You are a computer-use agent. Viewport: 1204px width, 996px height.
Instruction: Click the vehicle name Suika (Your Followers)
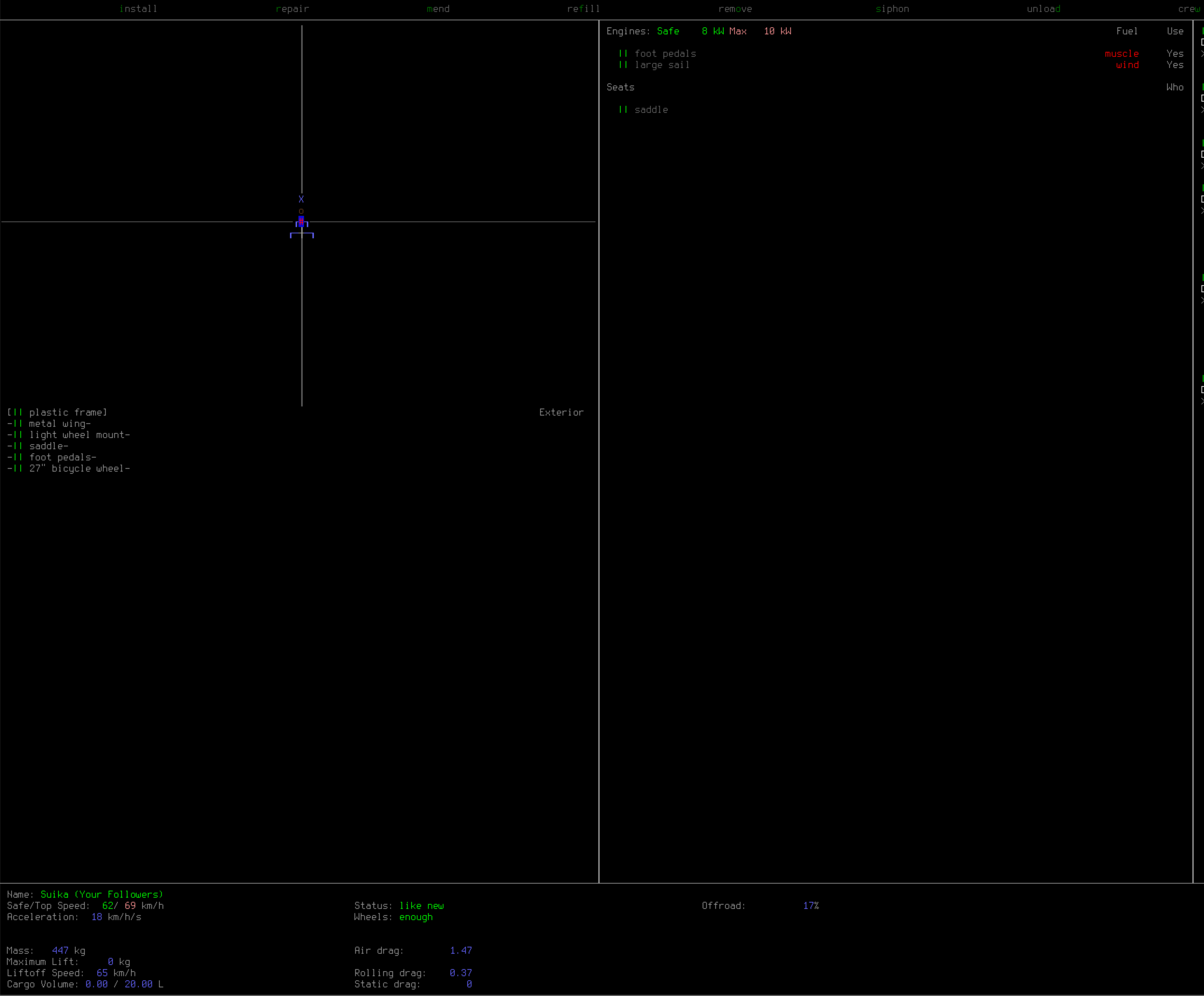pos(101,895)
